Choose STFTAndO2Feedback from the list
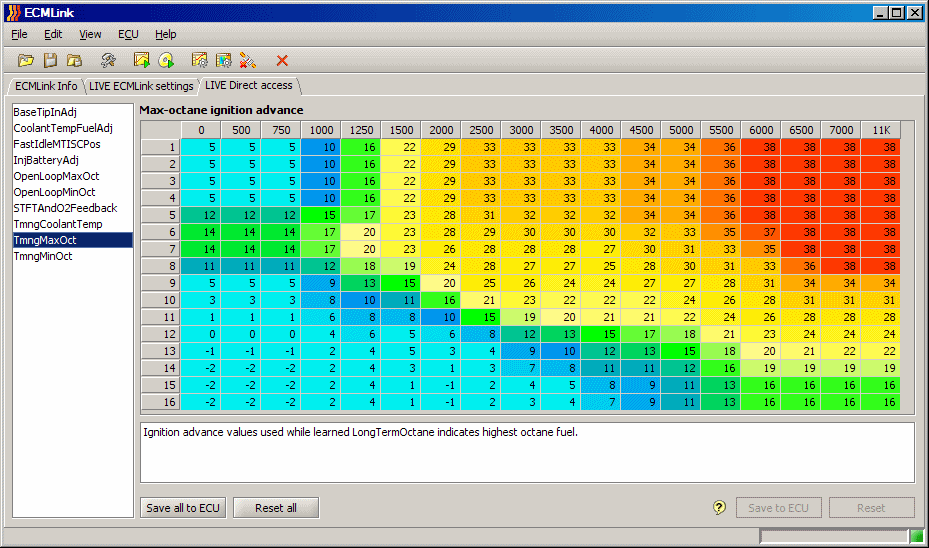929x548 pixels. (x=65, y=208)
